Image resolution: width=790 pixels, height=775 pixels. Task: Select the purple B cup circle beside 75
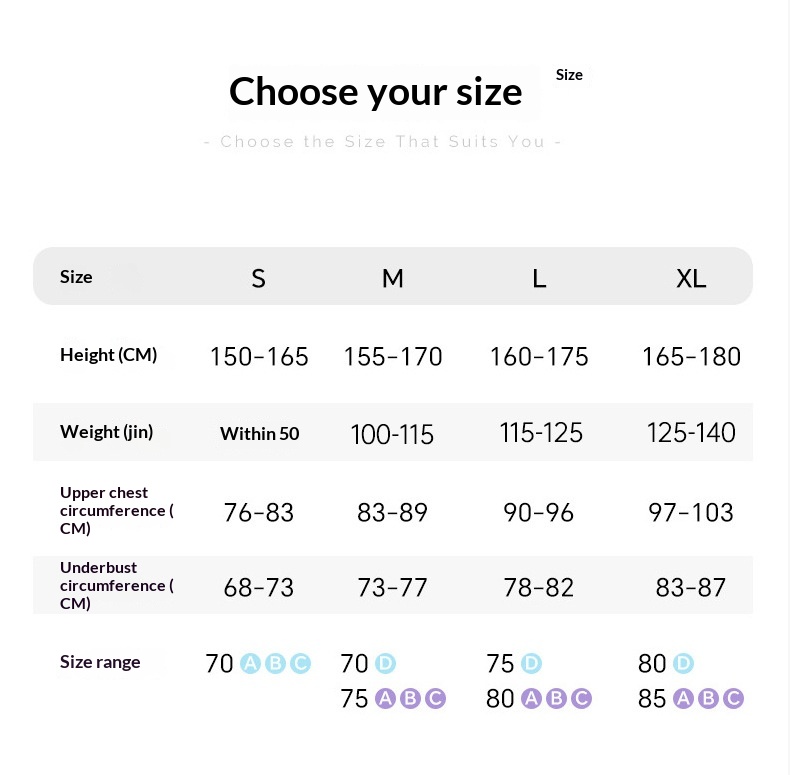(x=410, y=698)
